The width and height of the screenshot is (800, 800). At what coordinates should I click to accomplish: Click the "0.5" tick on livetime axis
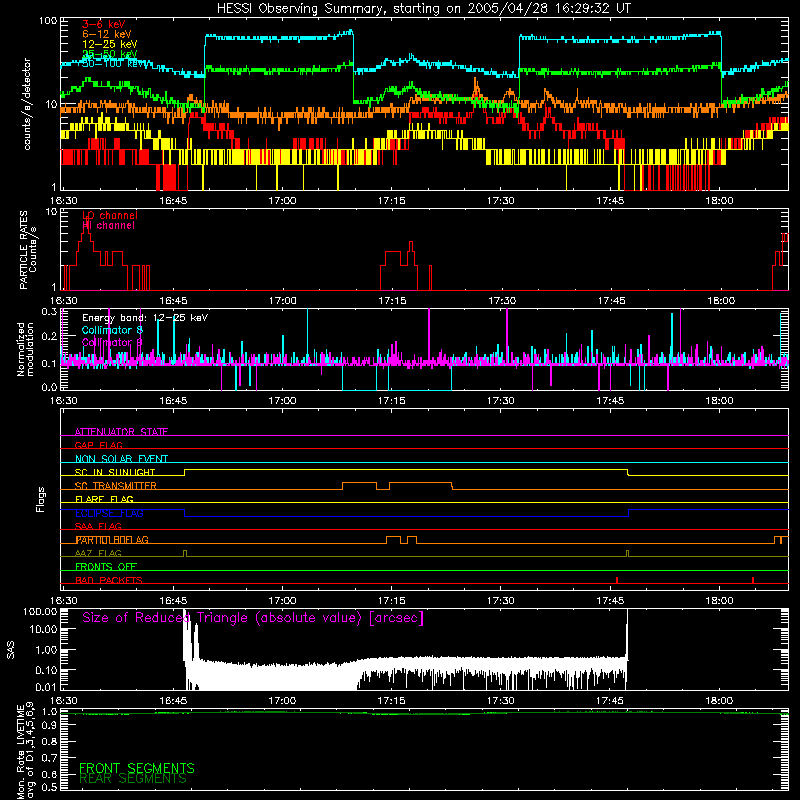point(49,787)
